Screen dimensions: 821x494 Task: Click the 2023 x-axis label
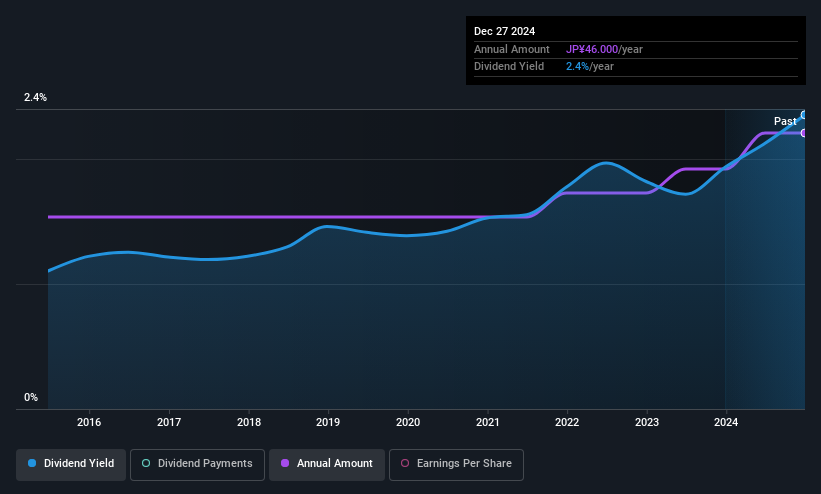647,422
